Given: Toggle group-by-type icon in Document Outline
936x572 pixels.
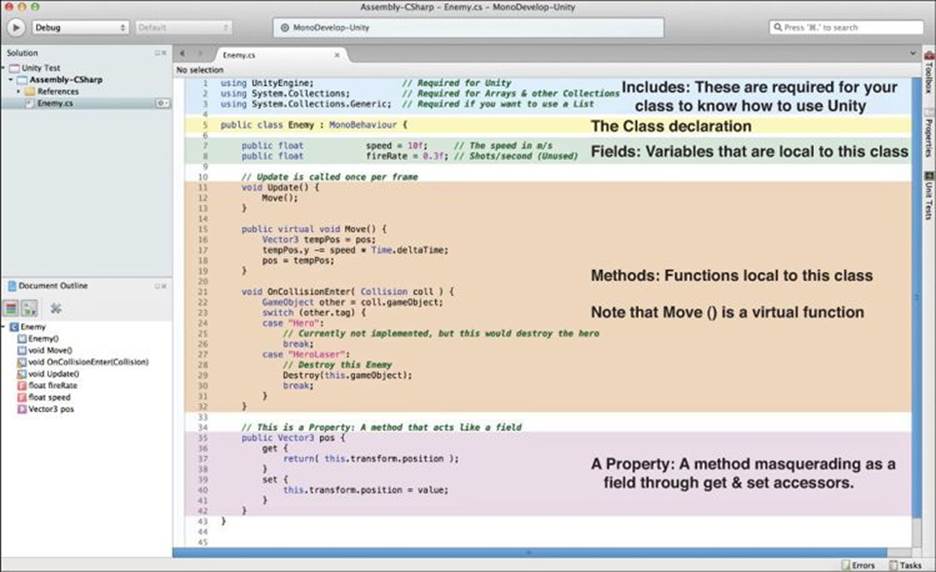Looking at the screenshot, I should [11, 308].
